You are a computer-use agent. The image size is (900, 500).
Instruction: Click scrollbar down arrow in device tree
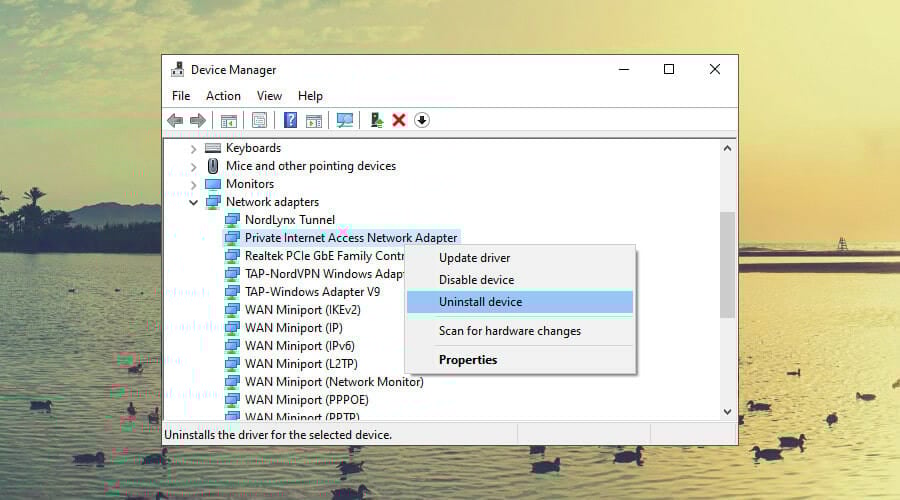tap(727, 412)
